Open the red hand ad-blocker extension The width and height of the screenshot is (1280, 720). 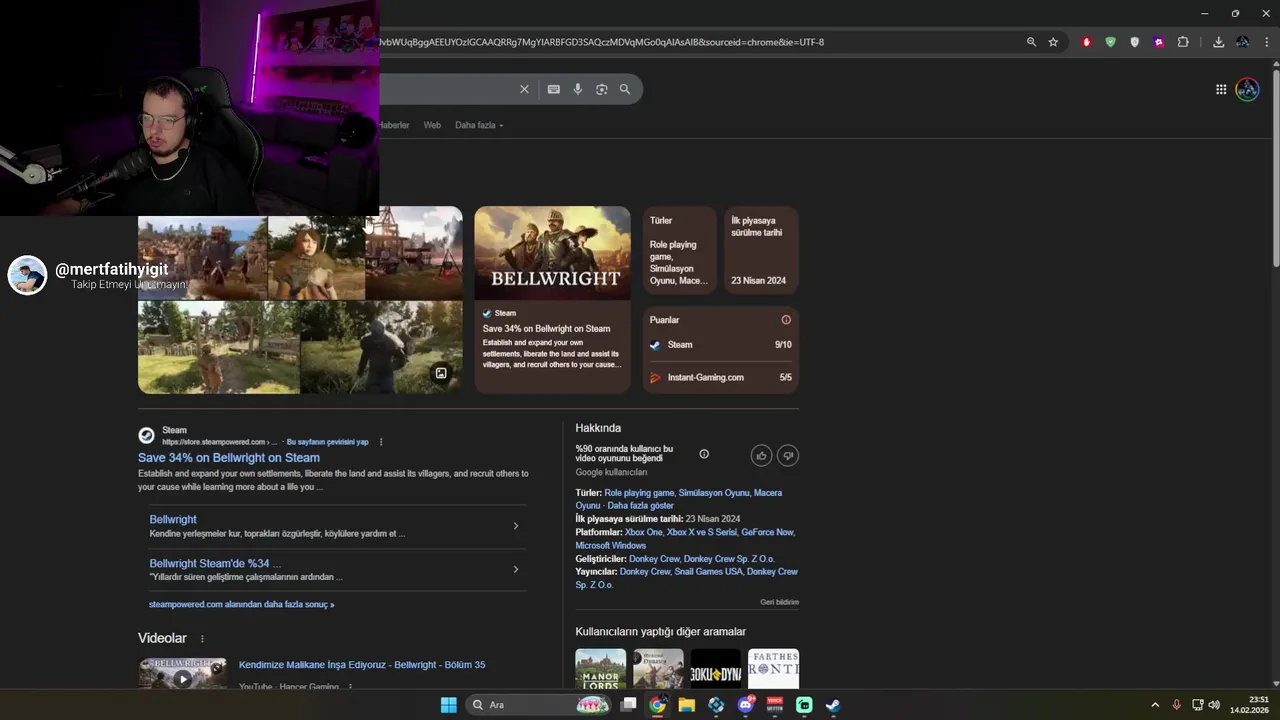click(x=1086, y=42)
